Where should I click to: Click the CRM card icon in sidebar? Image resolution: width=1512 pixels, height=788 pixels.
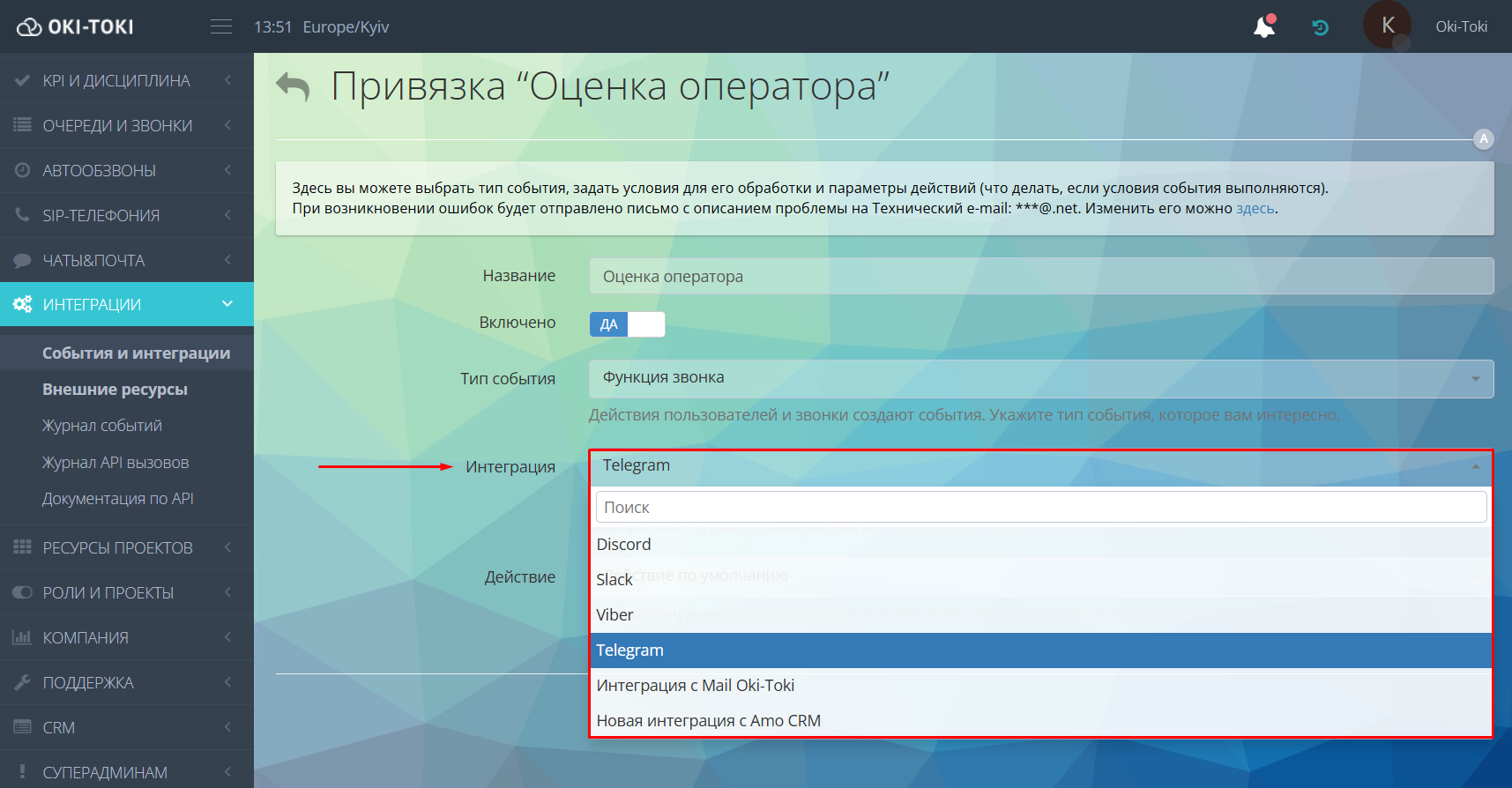[x=23, y=727]
